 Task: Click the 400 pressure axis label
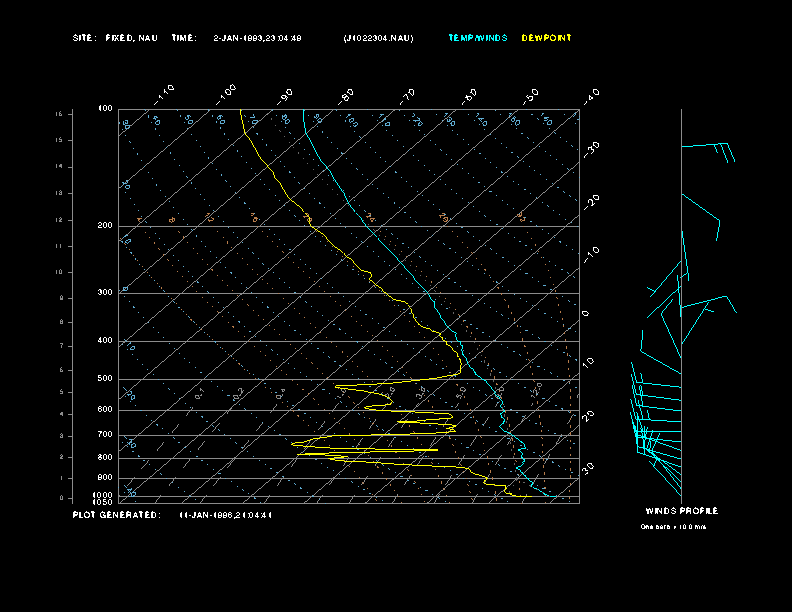click(105, 341)
